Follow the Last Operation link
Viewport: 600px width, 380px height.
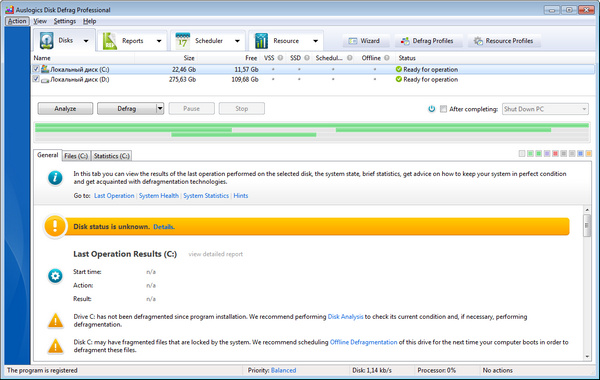(114, 196)
